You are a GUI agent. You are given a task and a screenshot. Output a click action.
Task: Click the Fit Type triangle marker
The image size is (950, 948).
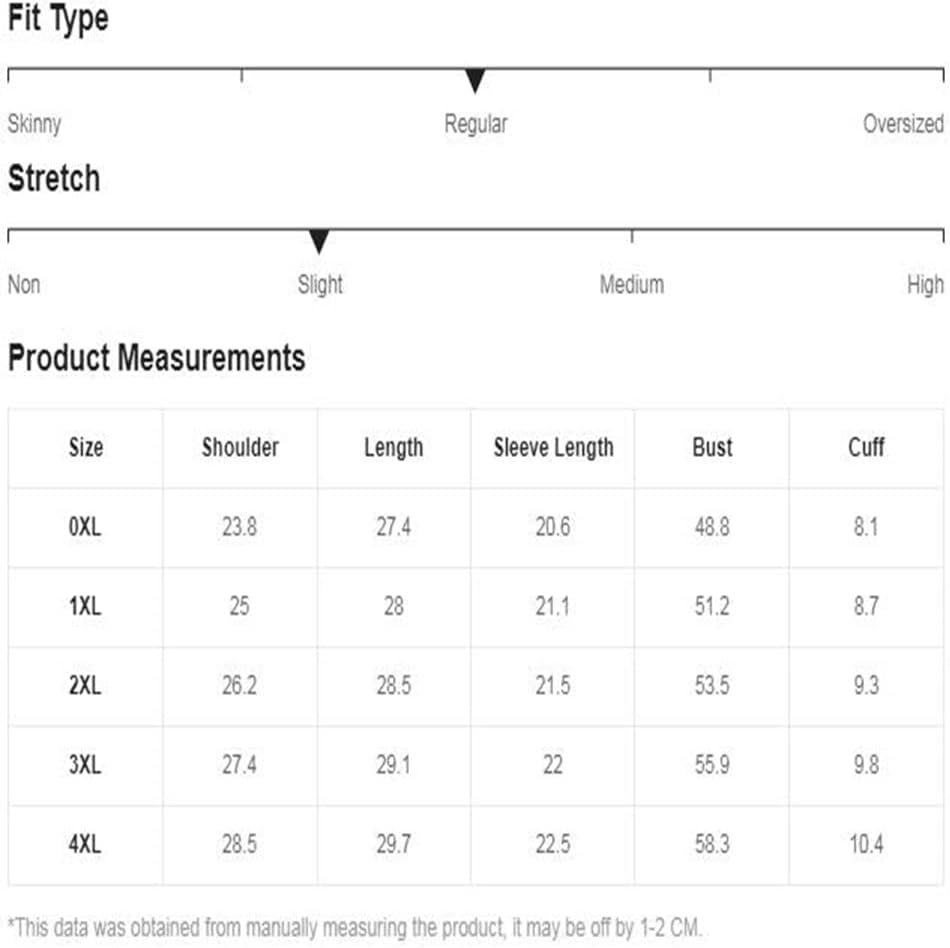point(475,81)
